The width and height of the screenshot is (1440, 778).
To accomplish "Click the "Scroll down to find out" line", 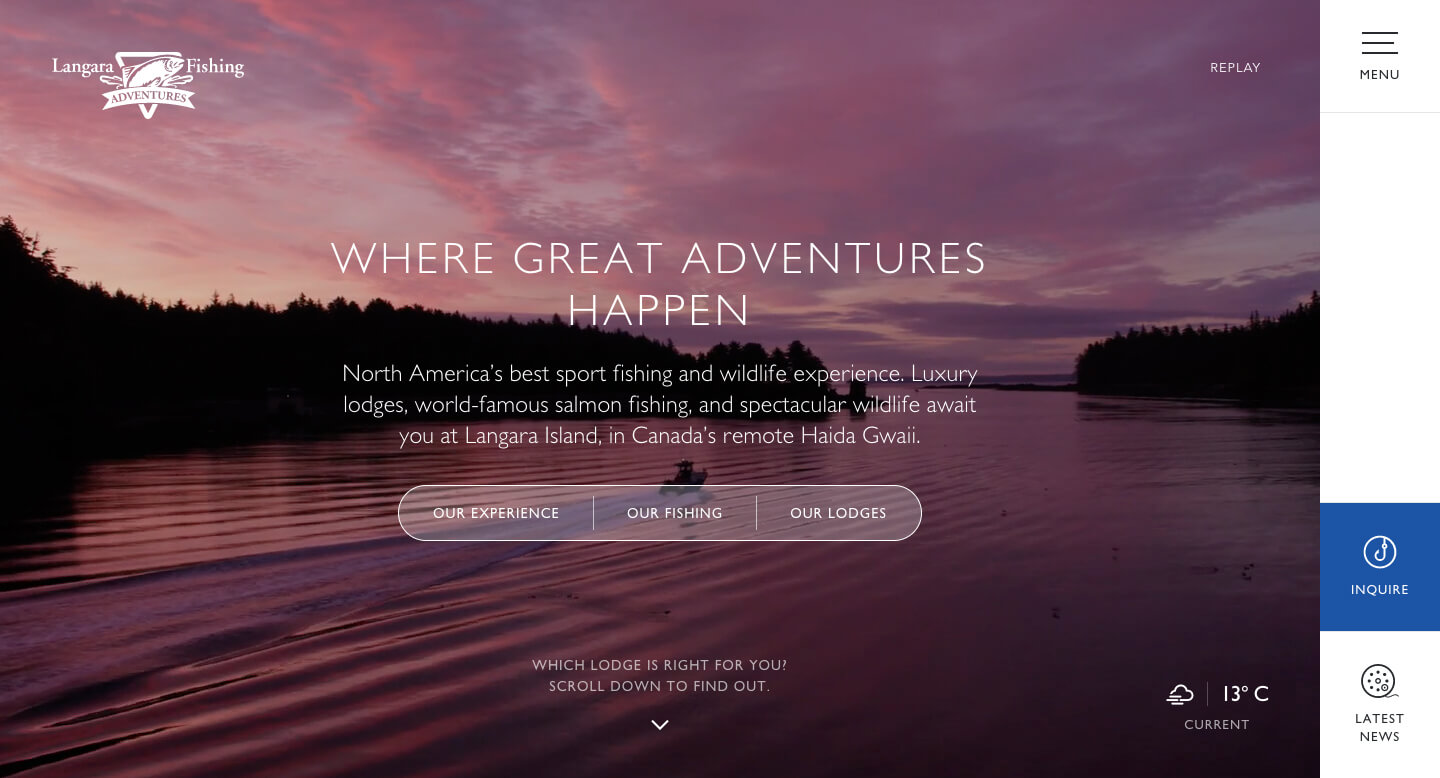I will click(660, 687).
